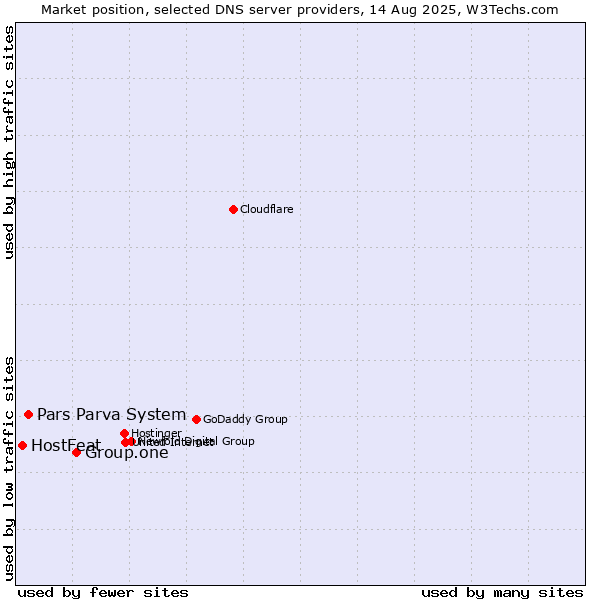
Task: Click the red GoDaddy Group data point
Action: click(x=196, y=419)
